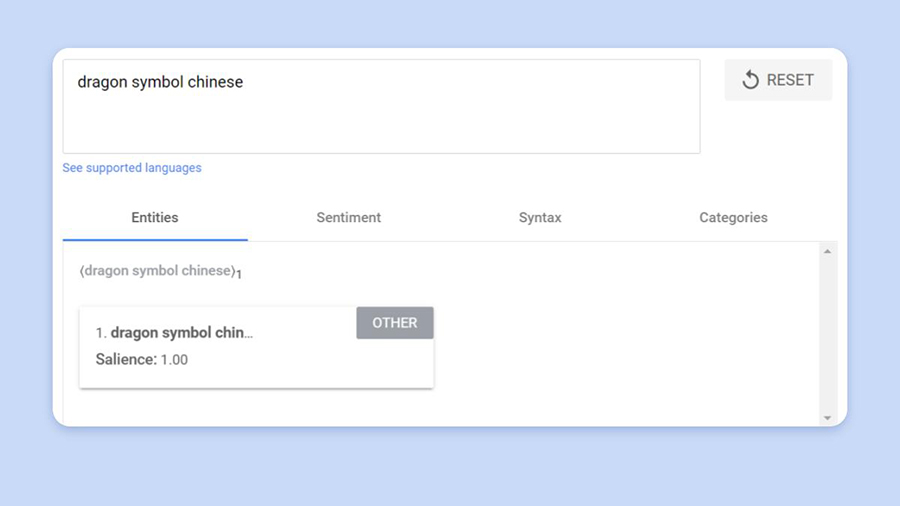Click the Salience label in entity card
900x506 pixels.
point(126,360)
